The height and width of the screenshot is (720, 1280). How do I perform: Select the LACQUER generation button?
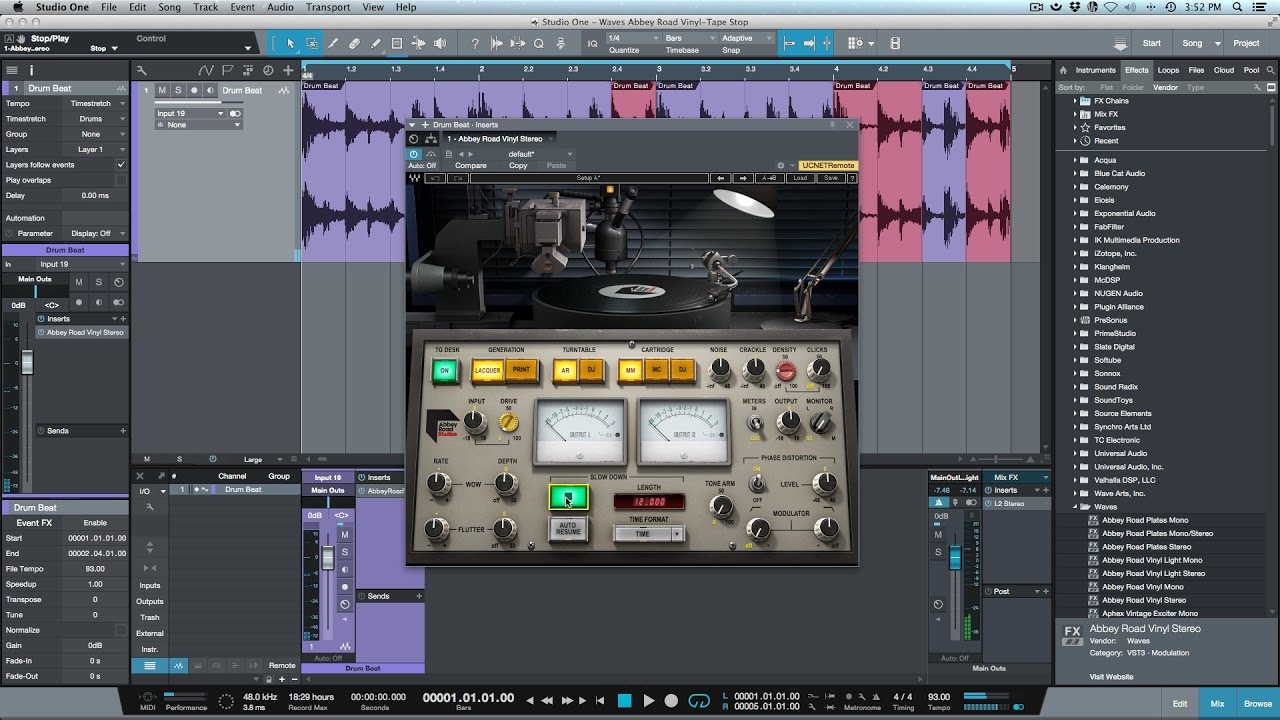[488, 371]
